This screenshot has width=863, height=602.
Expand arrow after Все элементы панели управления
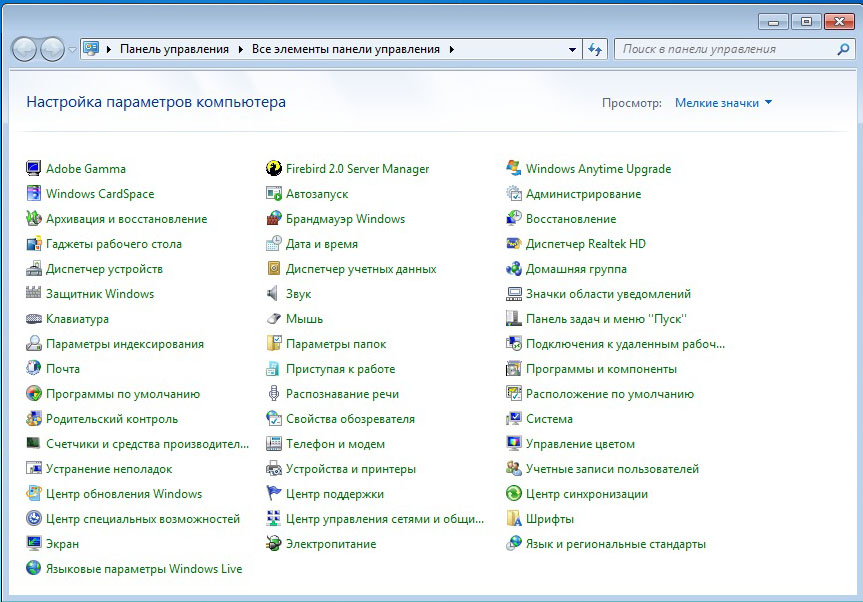(x=451, y=49)
